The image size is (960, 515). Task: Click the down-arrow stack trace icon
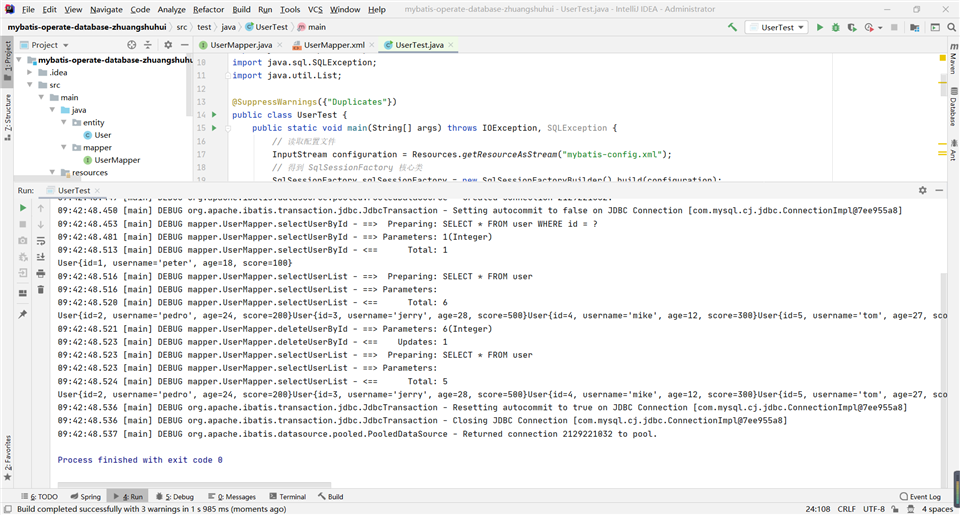(x=40, y=224)
